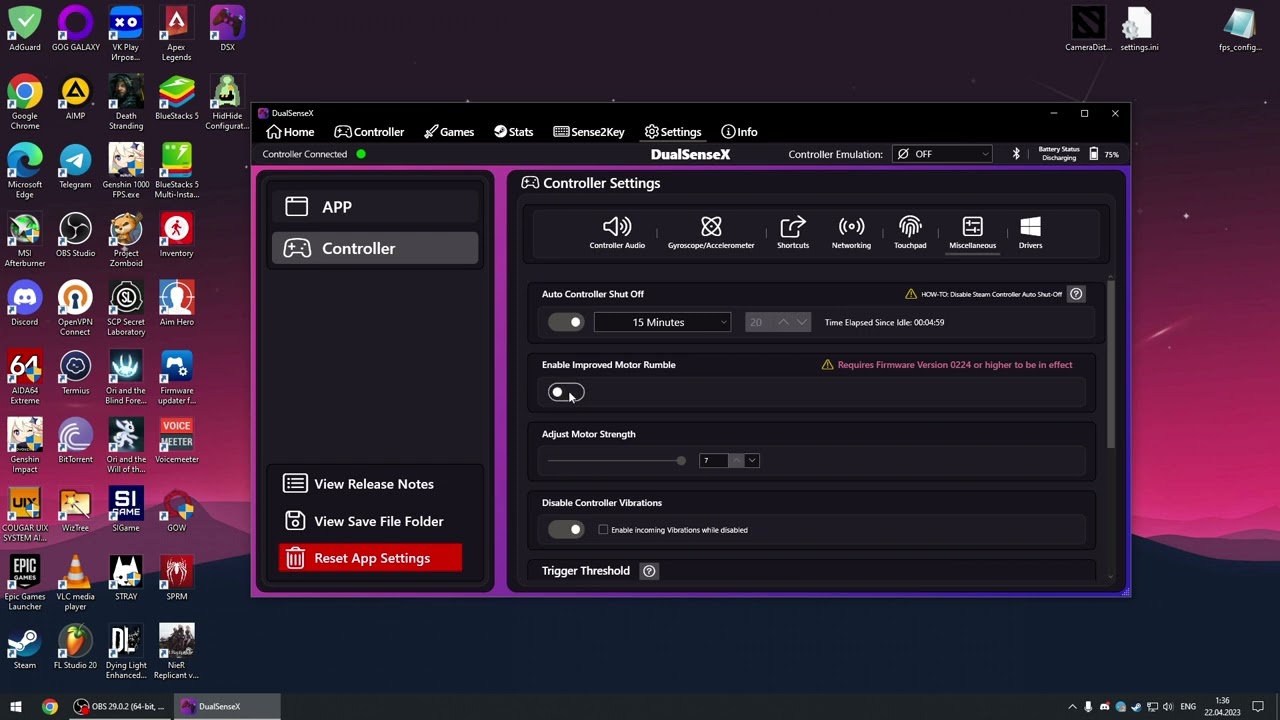Decrease the custom shut-off minutes stepper
1280x720 pixels.
click(x=801, y=322)
